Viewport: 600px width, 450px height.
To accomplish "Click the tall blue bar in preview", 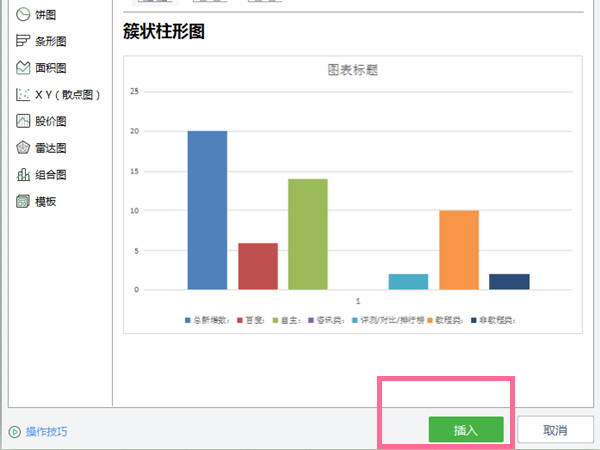I will pos(207,210).
